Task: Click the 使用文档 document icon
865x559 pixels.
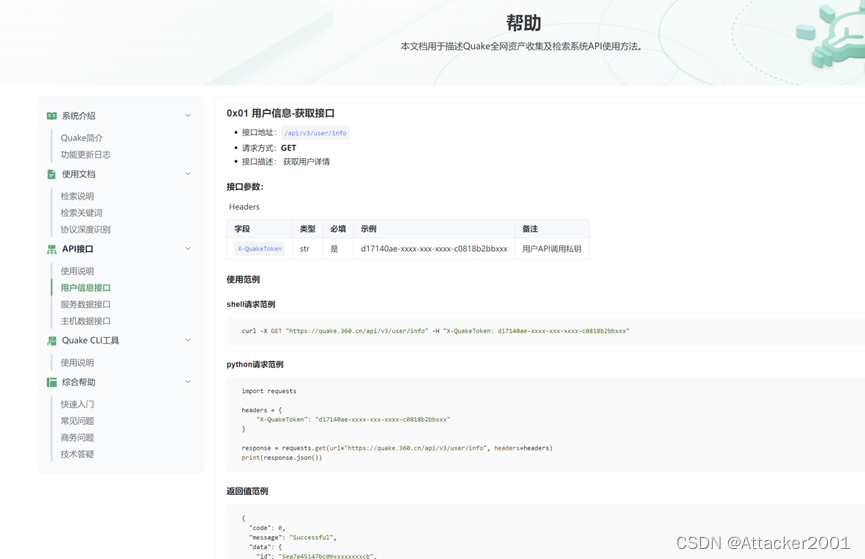Action: tap(52, 174)
